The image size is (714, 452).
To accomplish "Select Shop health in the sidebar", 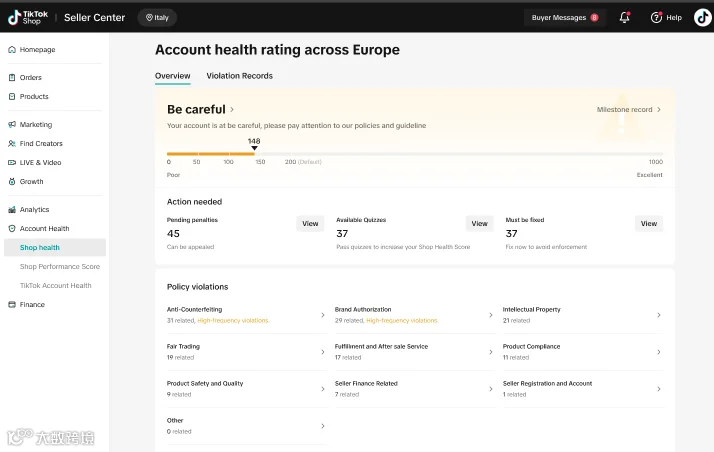I will [55, 248].
